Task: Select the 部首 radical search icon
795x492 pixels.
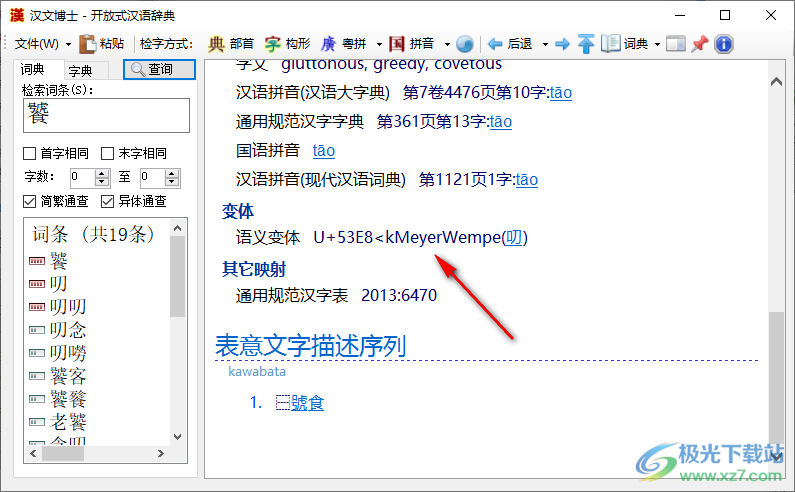Action: 216,44
